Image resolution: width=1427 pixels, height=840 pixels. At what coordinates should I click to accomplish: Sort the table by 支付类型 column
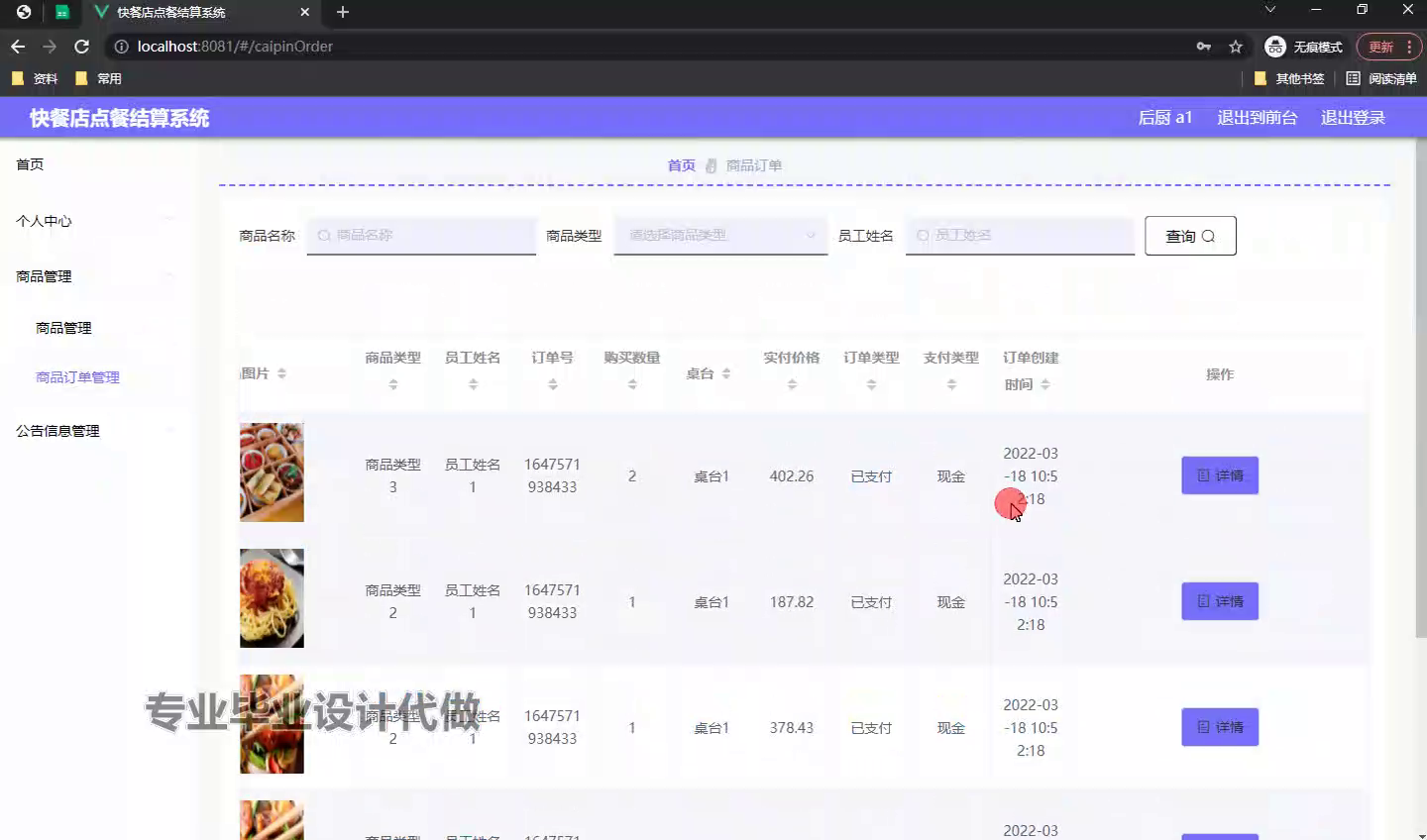(x=951, y=384)
